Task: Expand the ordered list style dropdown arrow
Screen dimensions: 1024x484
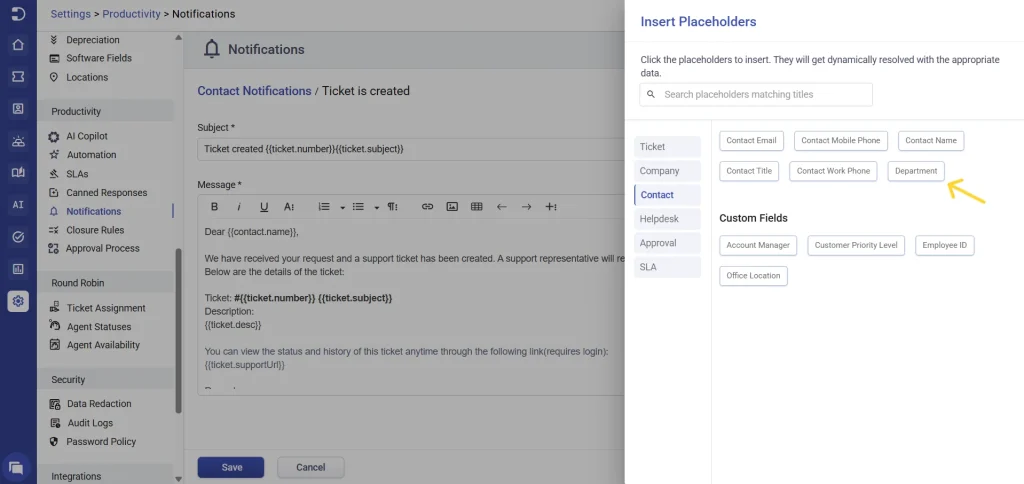Action: (x=342, y=208)
